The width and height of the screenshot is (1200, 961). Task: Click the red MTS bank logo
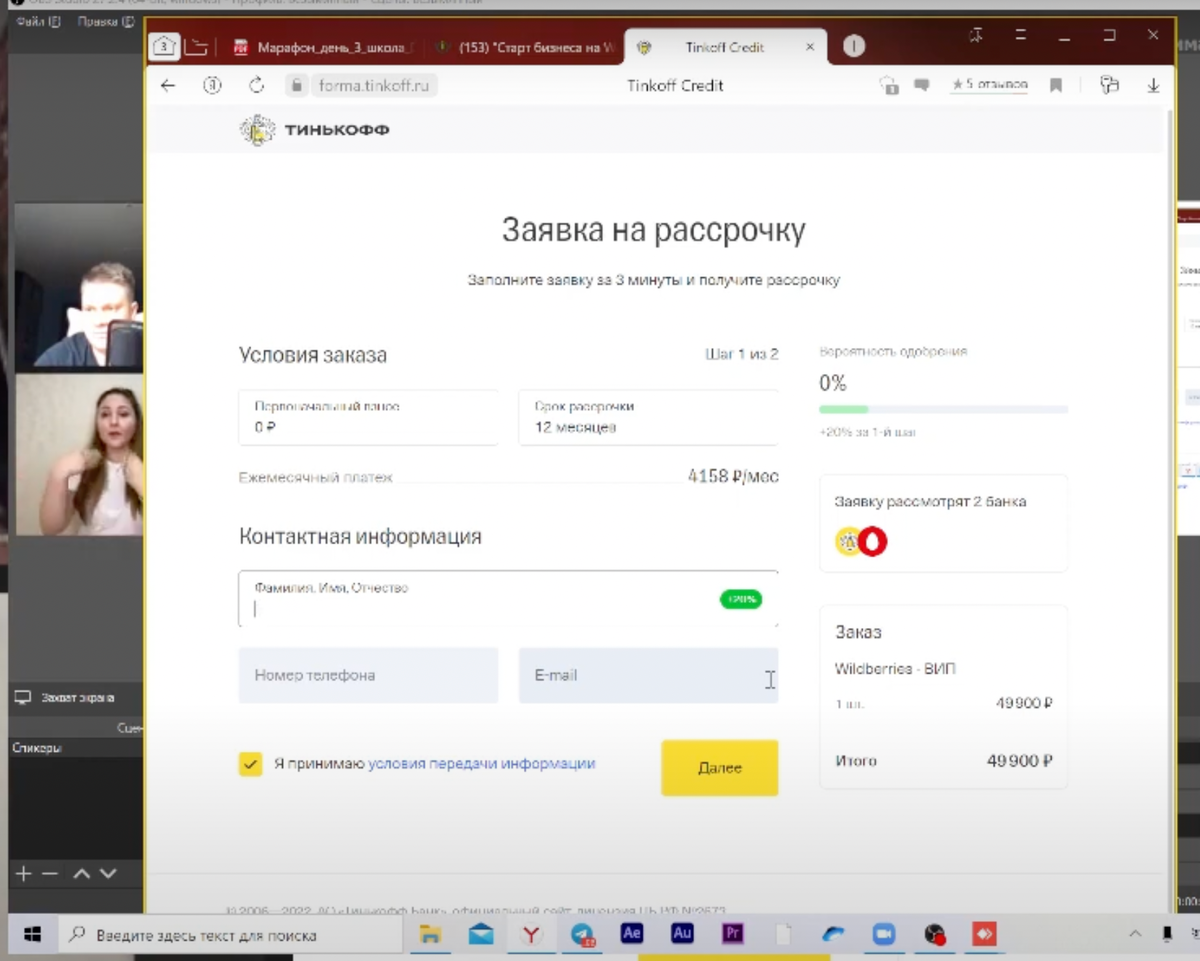pyautogui.click(x=873, y=541)
